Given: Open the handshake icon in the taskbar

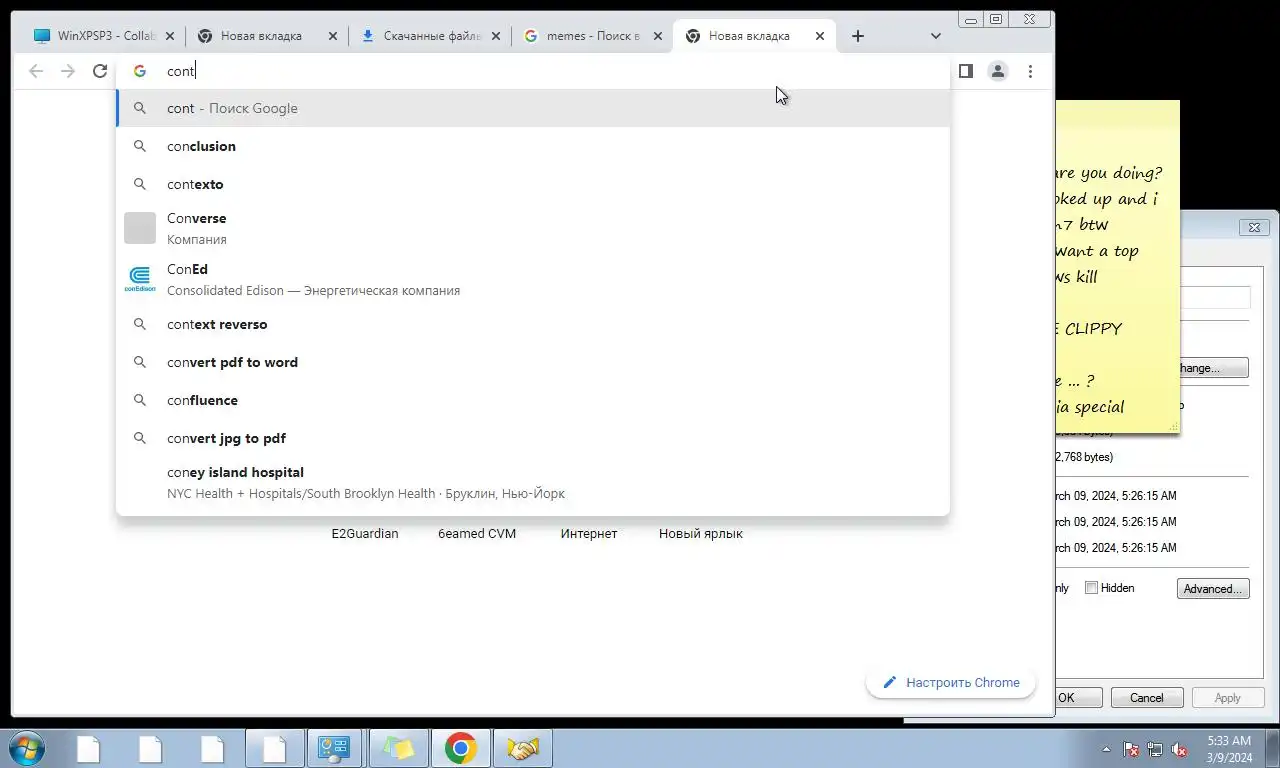Looking at the screenshot, I should pyautogui.click(x=522, y=748).
